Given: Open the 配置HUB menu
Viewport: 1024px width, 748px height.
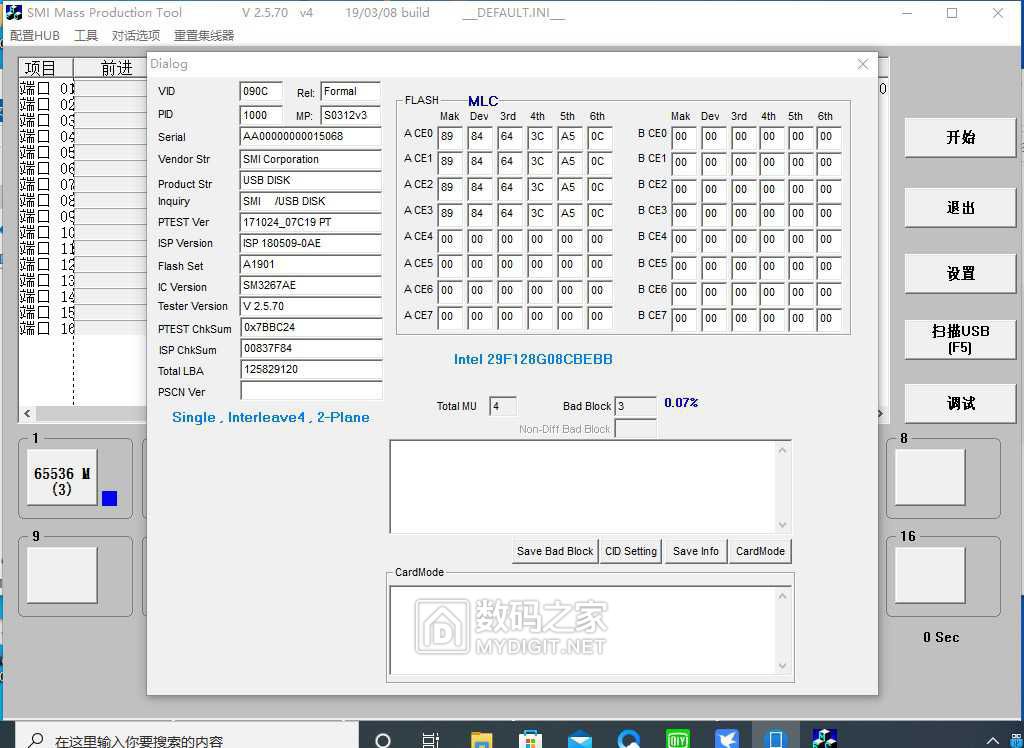Looking at the screenshot, I should 35,35.
